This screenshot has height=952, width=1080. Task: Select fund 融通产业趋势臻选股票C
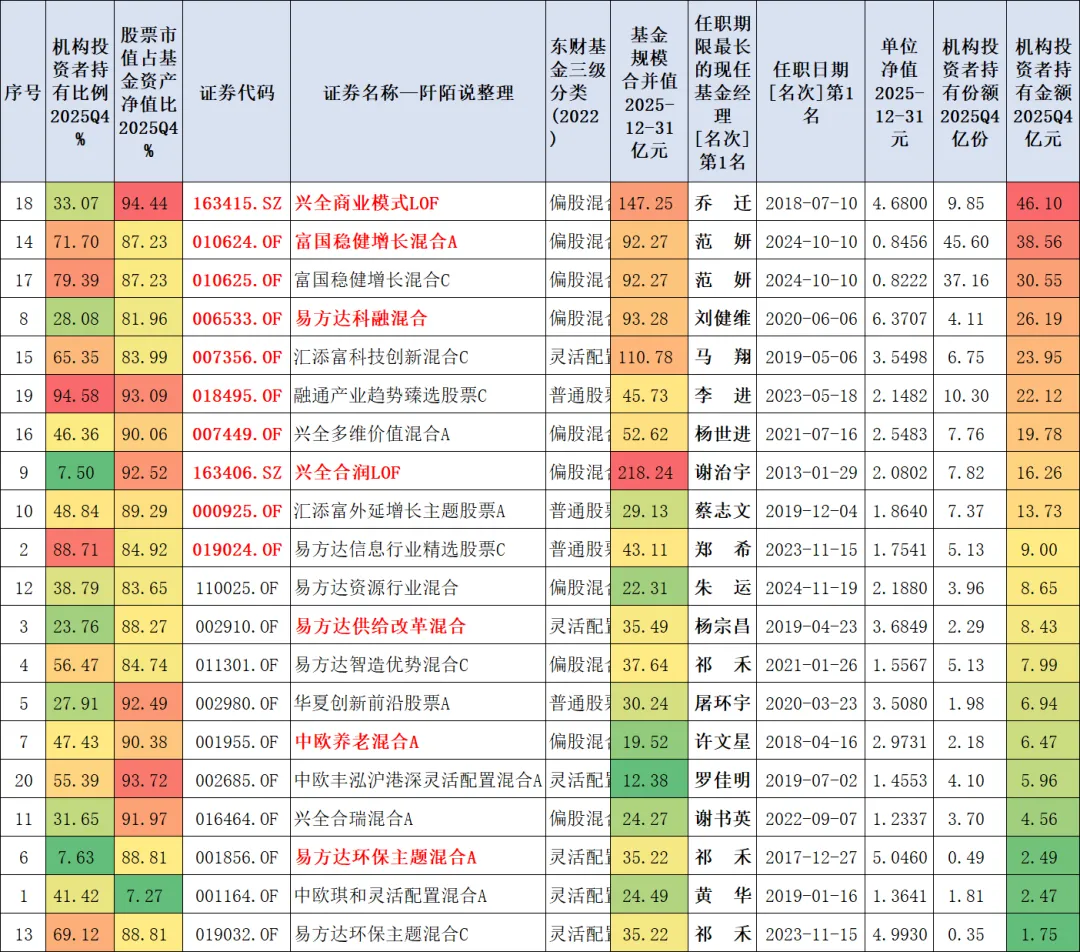click(x=390, y=396)
